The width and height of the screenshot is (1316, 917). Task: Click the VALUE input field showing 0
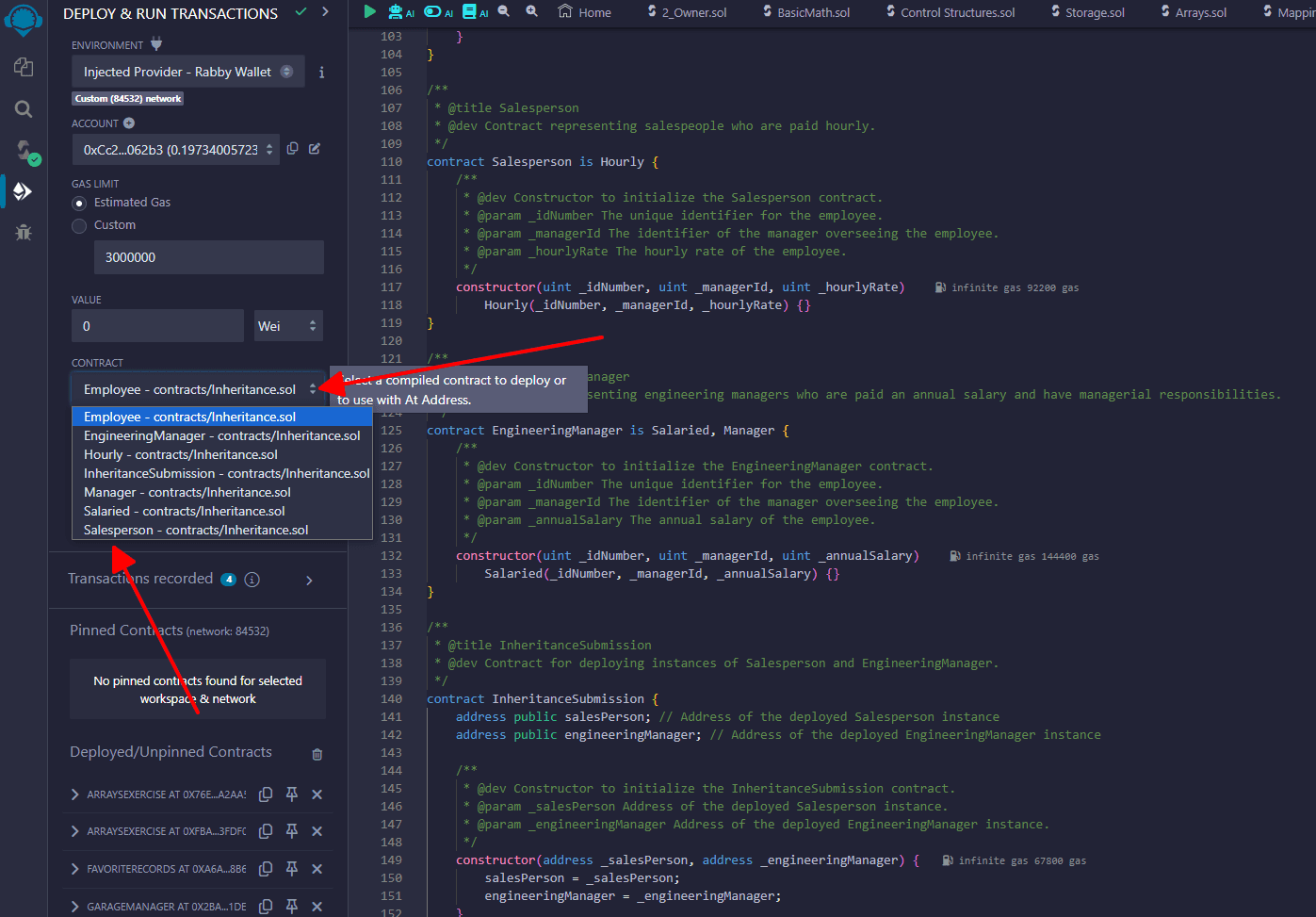tap(157, 326)
